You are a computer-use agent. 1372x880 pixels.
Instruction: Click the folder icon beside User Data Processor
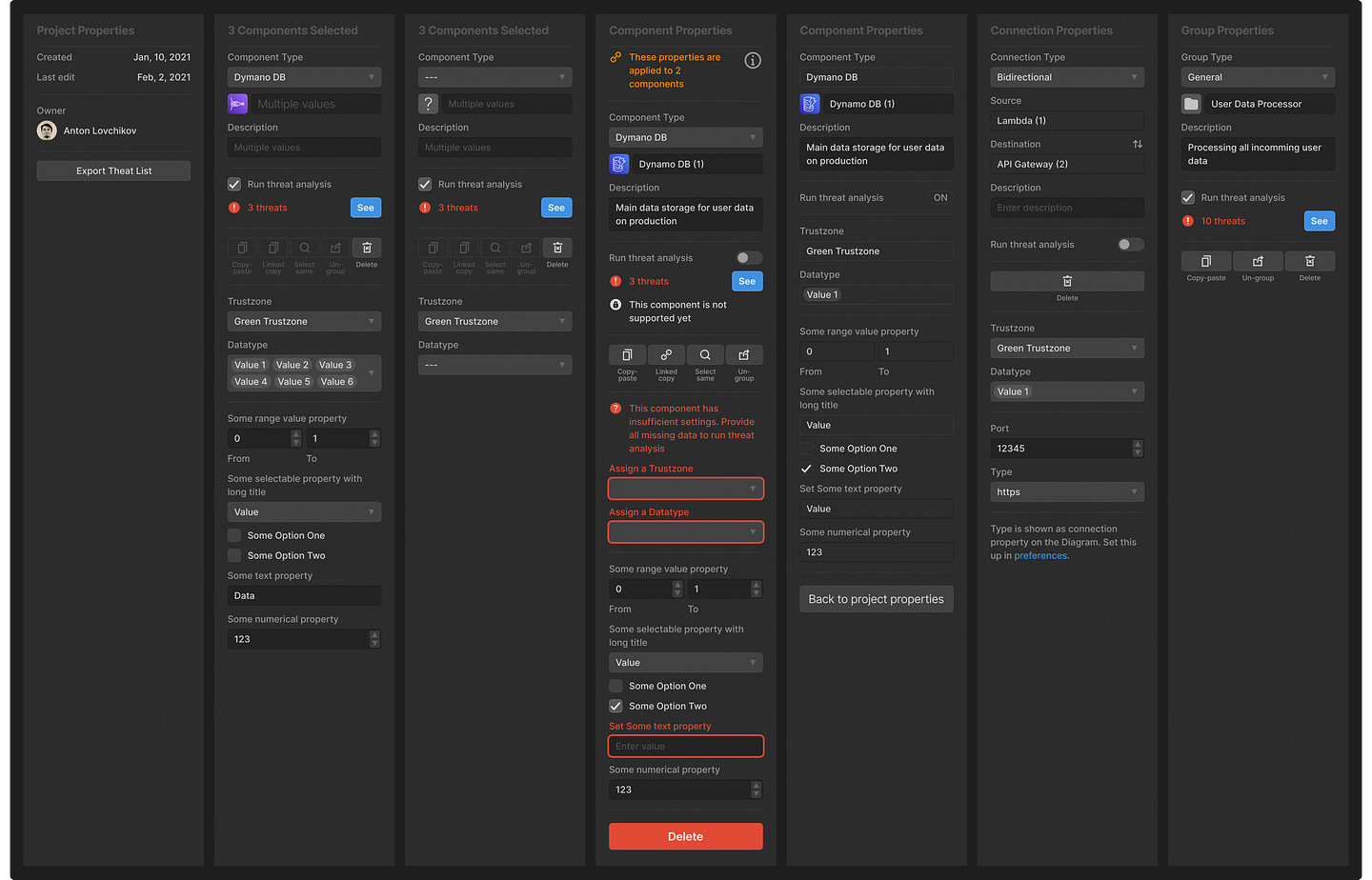tap(1191, 104)
